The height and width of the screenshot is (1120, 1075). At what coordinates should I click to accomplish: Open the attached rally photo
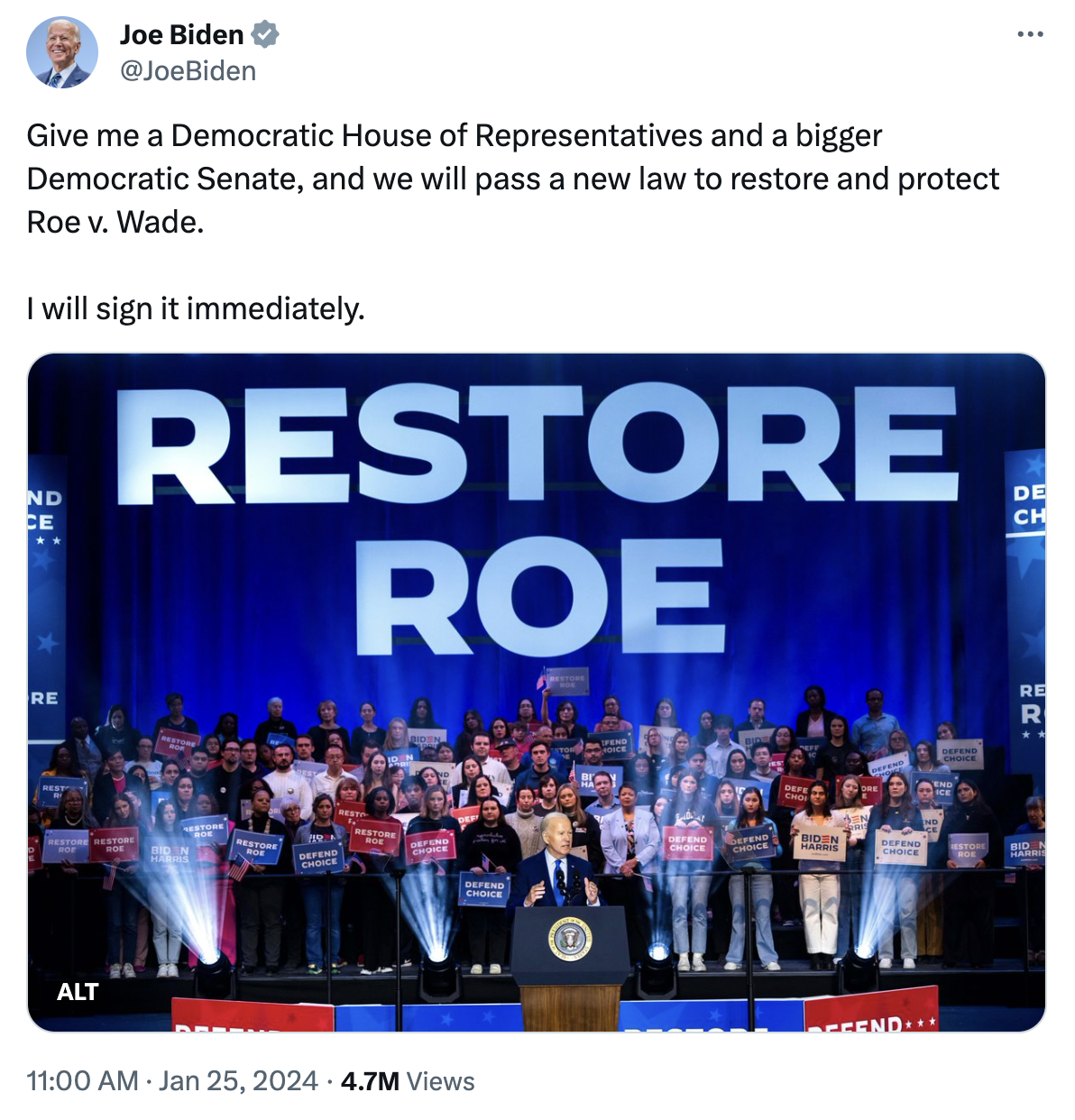(537, 692)
